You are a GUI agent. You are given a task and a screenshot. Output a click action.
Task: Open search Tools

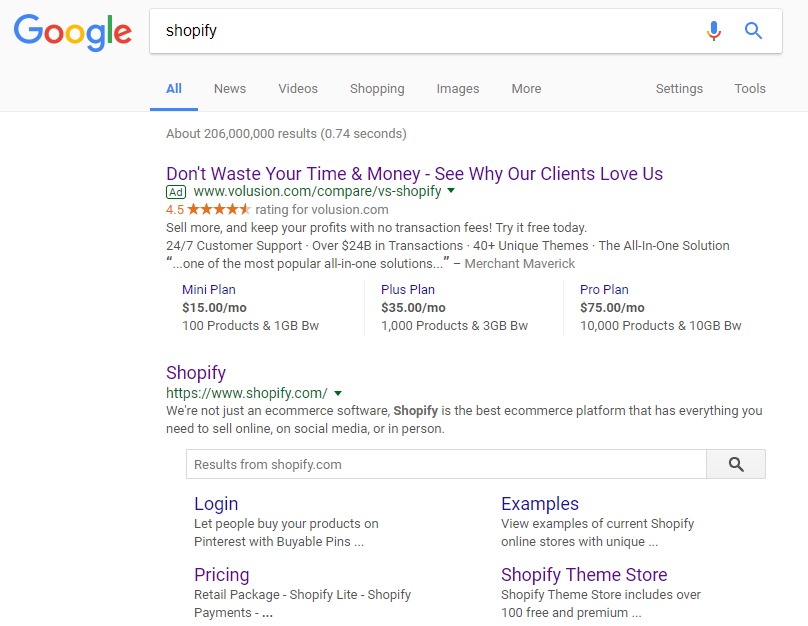750,89
